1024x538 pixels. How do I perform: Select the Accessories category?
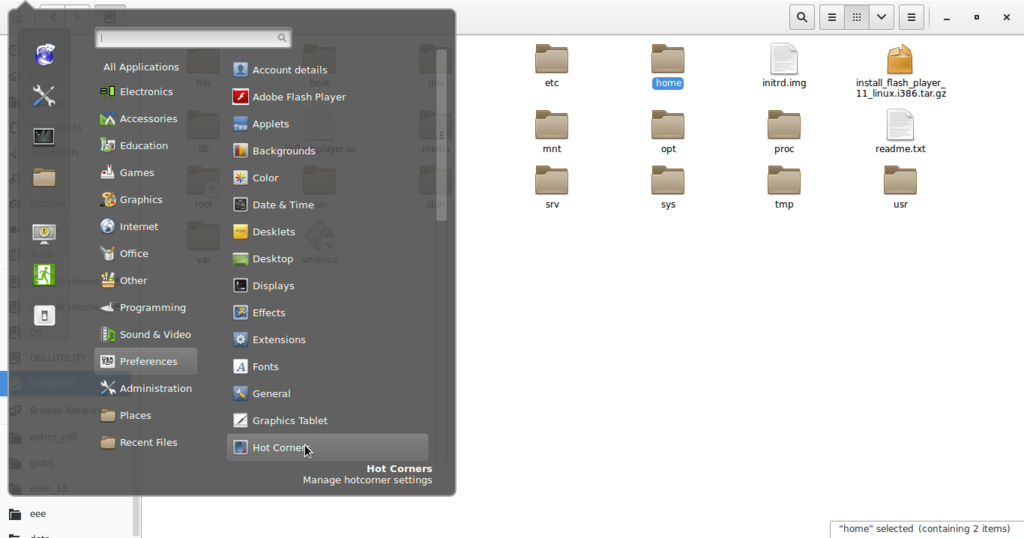[146, 118]
